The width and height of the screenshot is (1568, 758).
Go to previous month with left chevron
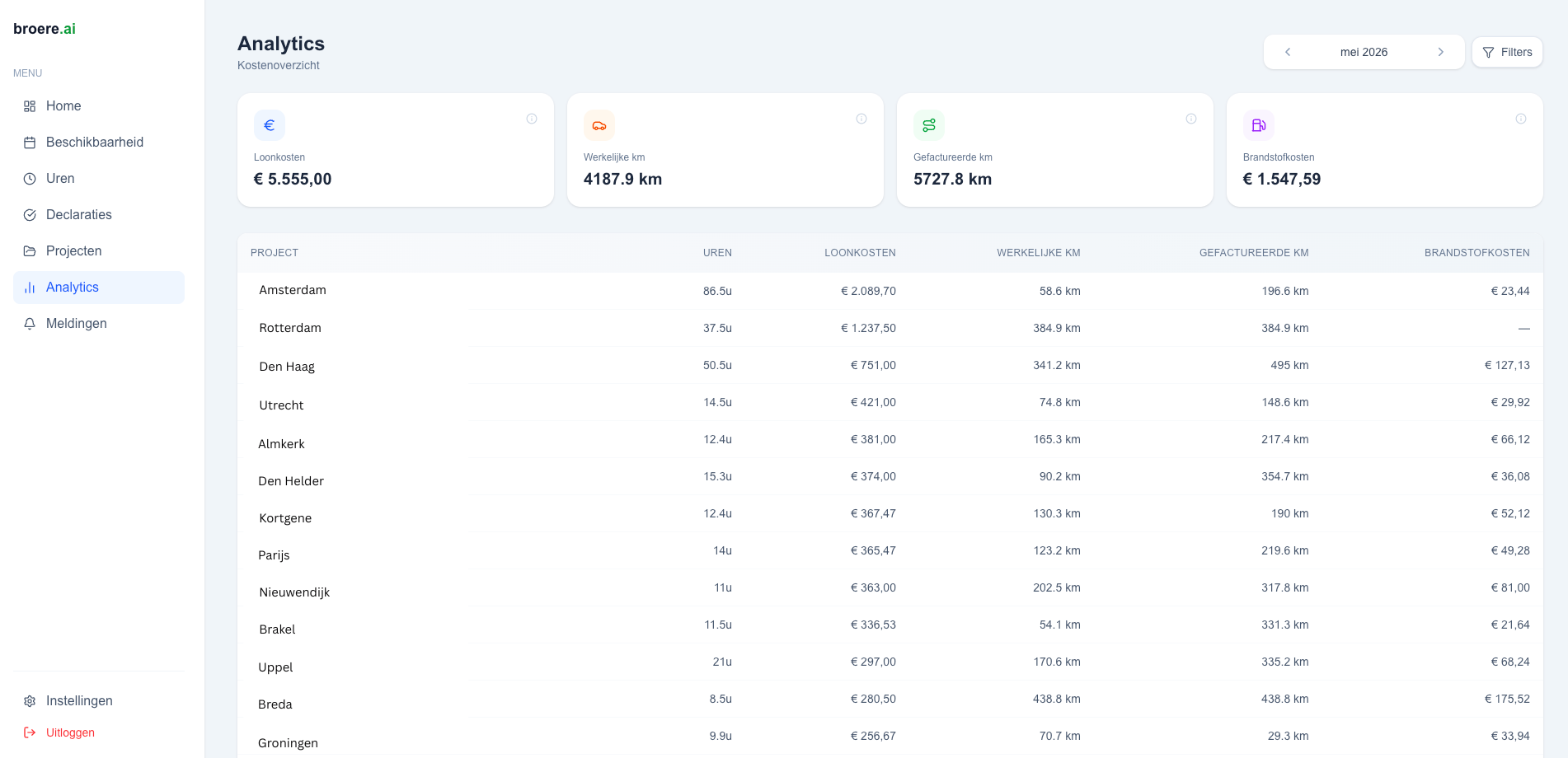[x=1288, y=52]
